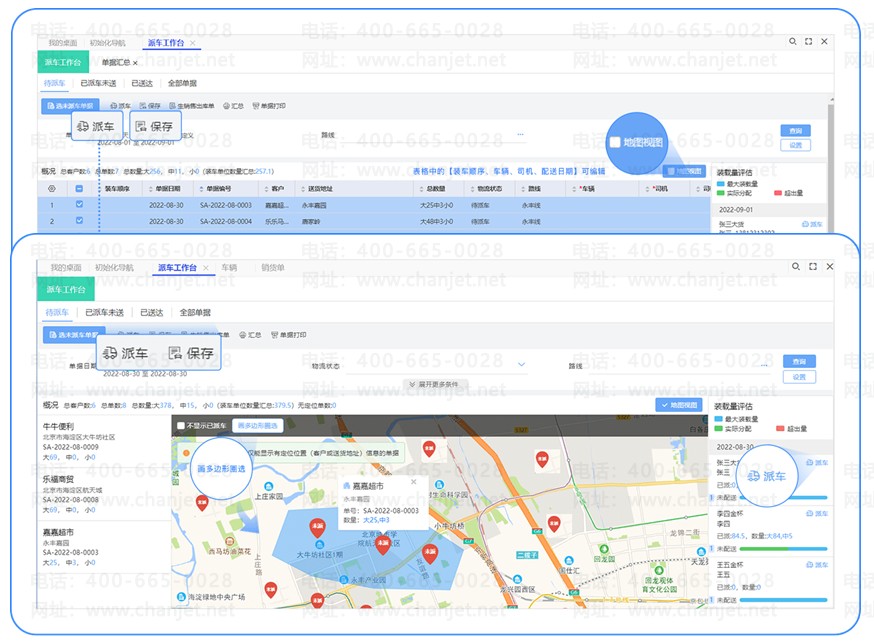Click the 上庄家园 map point icon
Viewport: 874px width, 641px height.
coord(269,487)
